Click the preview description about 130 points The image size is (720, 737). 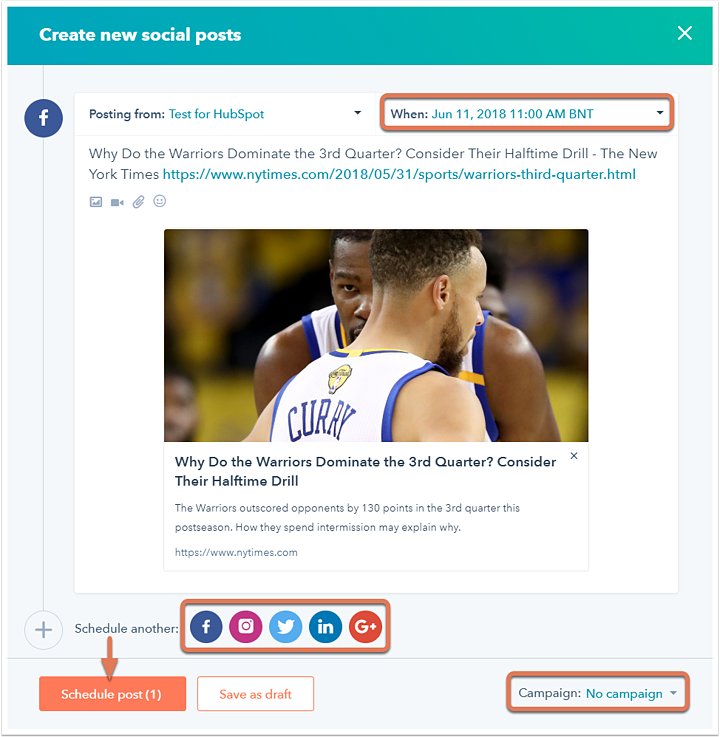click(x=347, y=517)
